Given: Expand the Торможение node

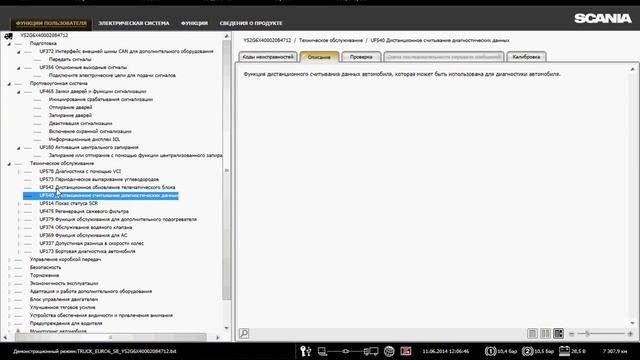Looking at the screenshot, I should click(x=9, y=276).
